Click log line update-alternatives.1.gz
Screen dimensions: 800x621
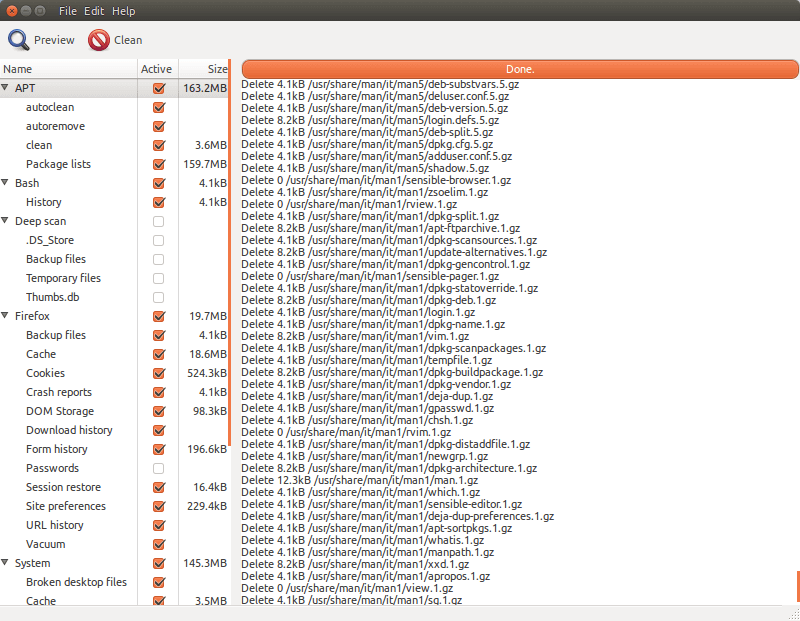click(x=394, y=252)
